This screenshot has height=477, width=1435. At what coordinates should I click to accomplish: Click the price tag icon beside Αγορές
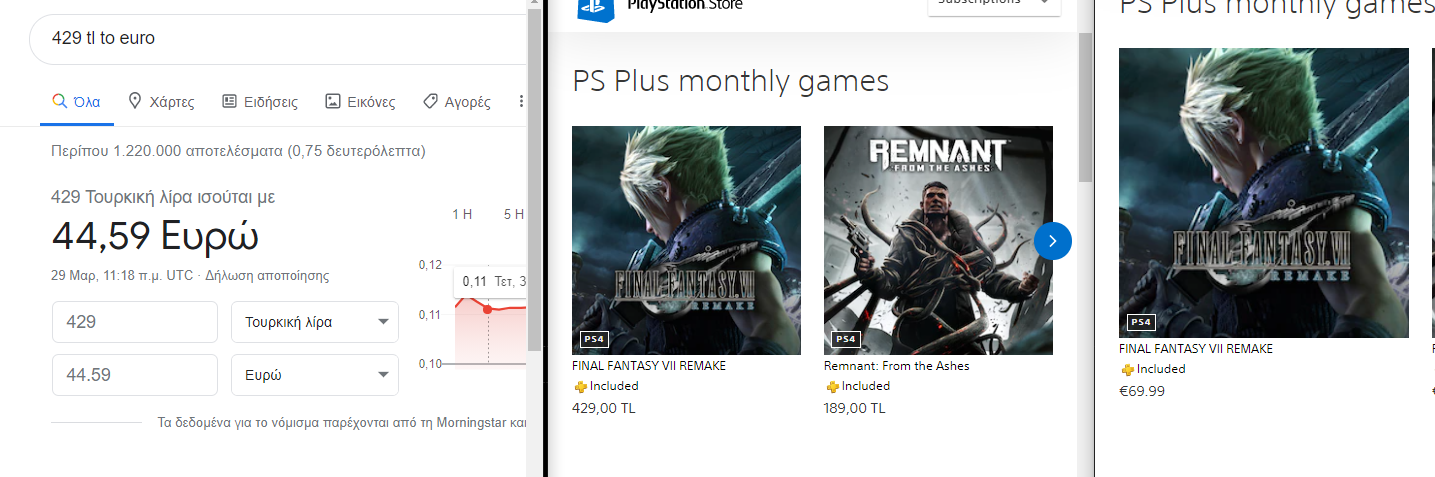(x=430, y=101)
